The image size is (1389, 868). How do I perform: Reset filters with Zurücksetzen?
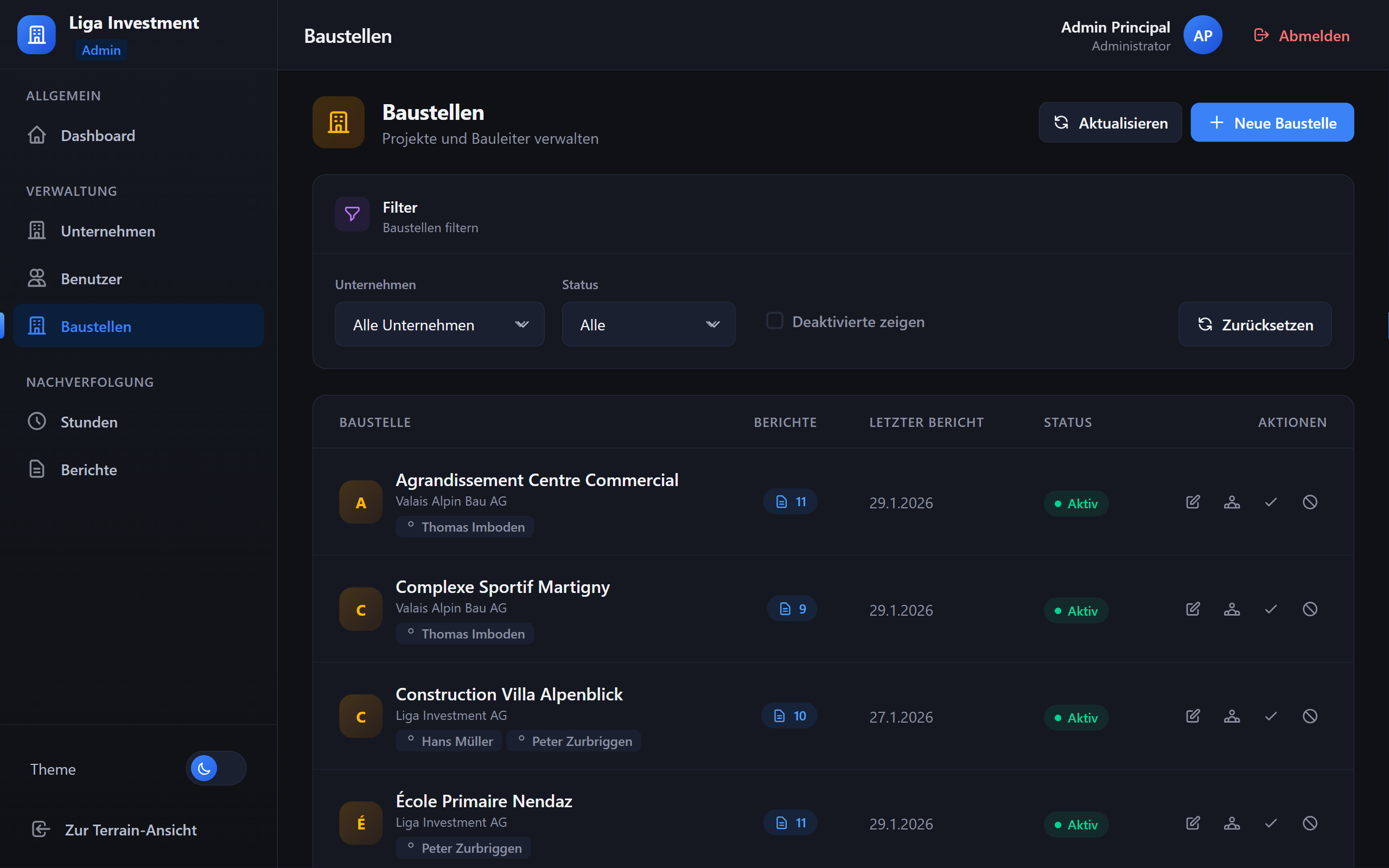pos(1254,324)
